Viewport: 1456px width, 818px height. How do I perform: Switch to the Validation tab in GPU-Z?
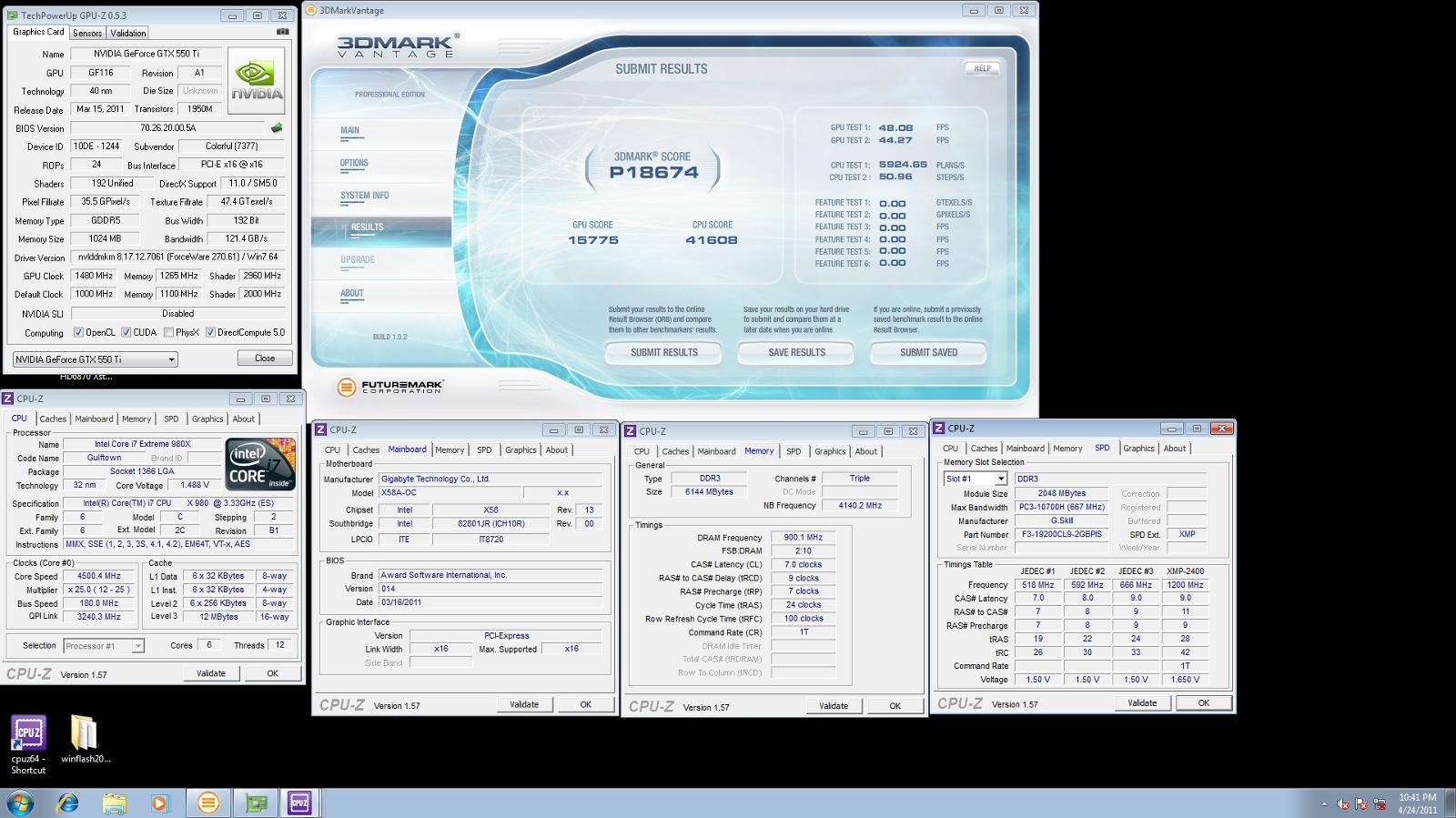[x=128, y=33]
